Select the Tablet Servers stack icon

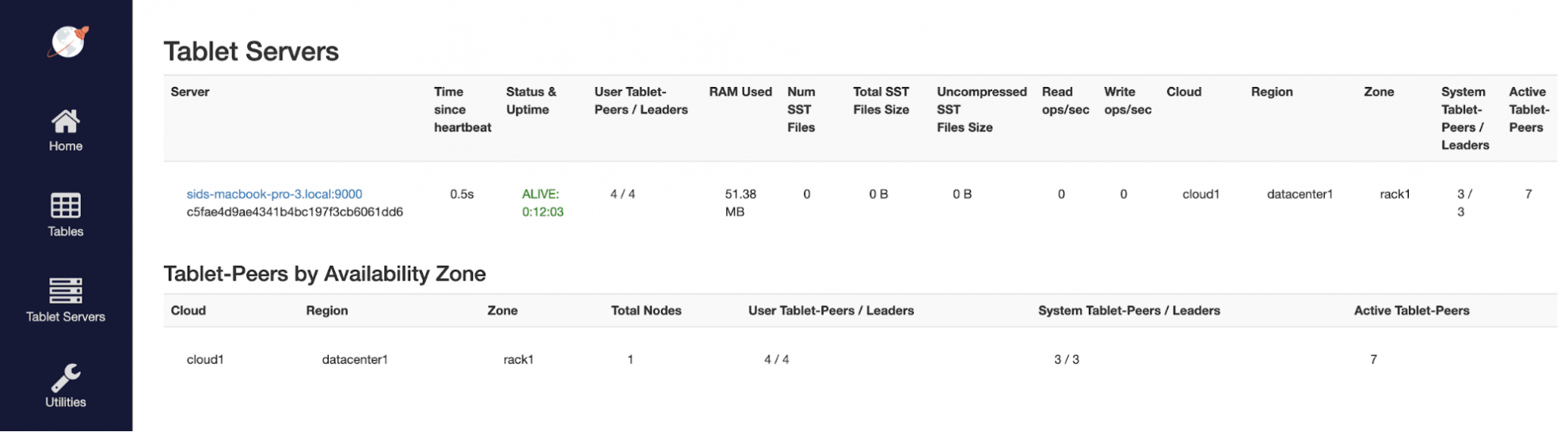(x=66, y=290)
